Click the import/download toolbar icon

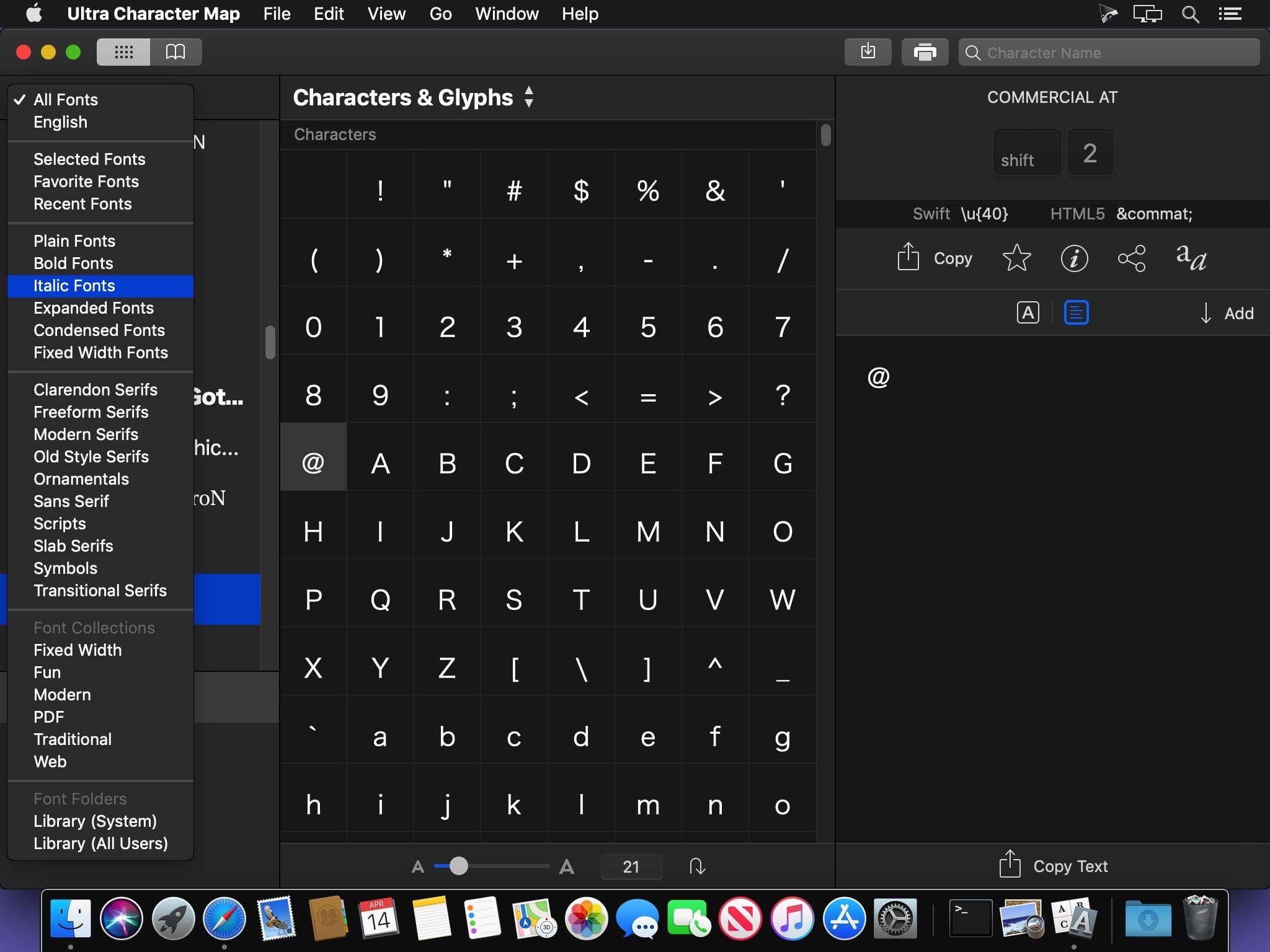click(x=868, y=52)
